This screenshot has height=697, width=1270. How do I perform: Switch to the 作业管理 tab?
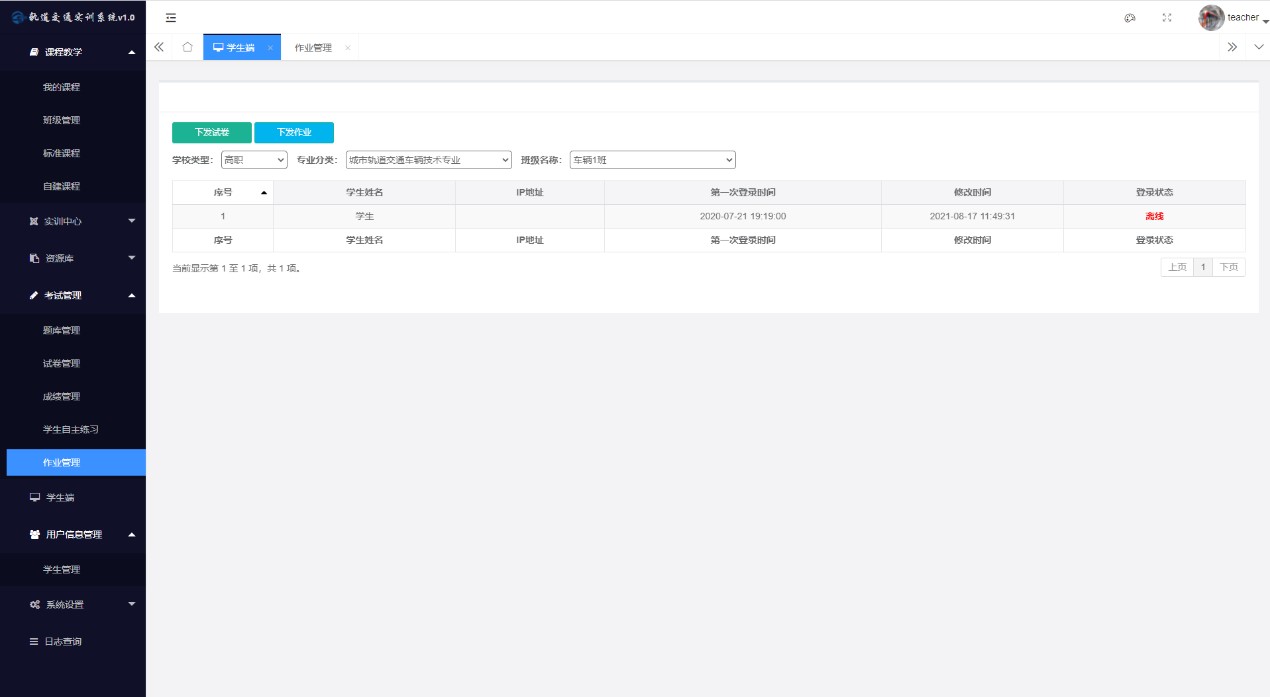(313, 48)
